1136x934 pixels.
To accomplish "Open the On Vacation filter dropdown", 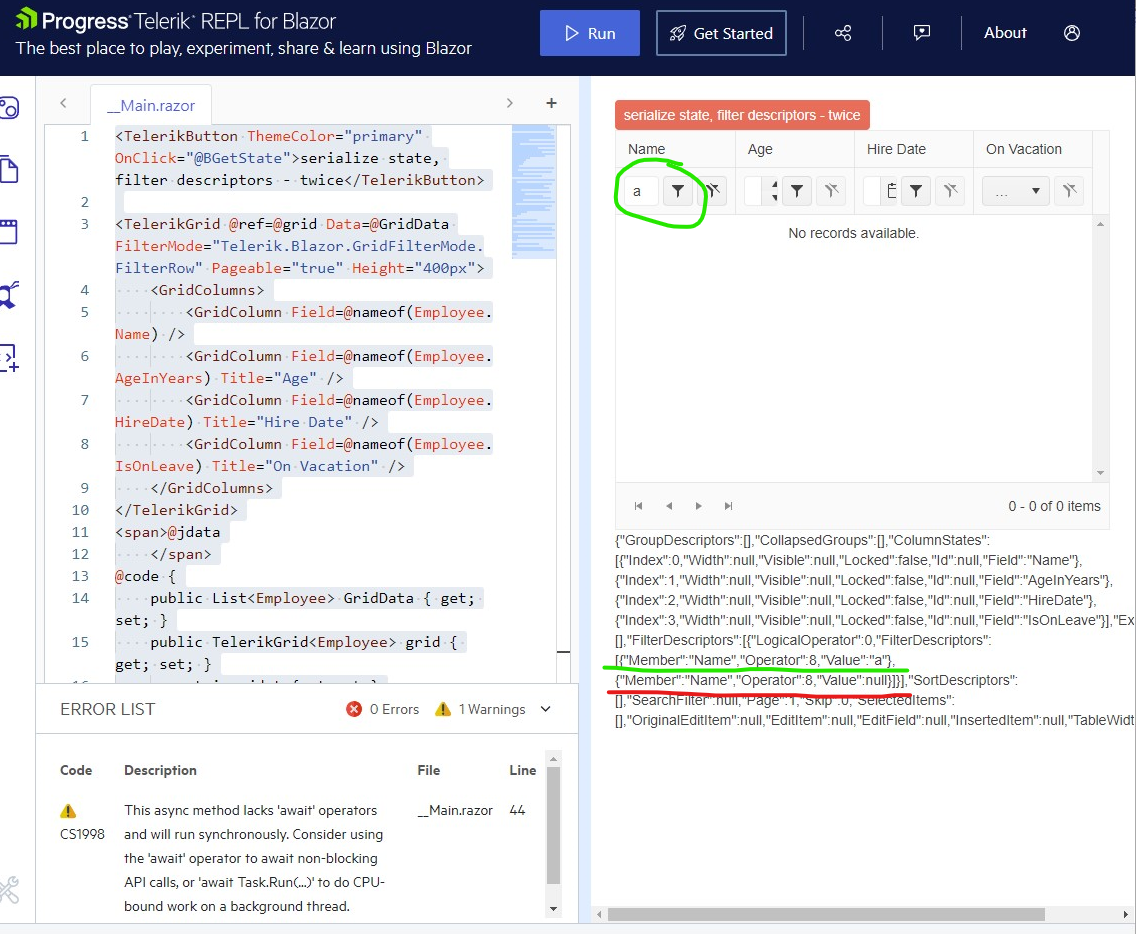I will coord(1016,191).
